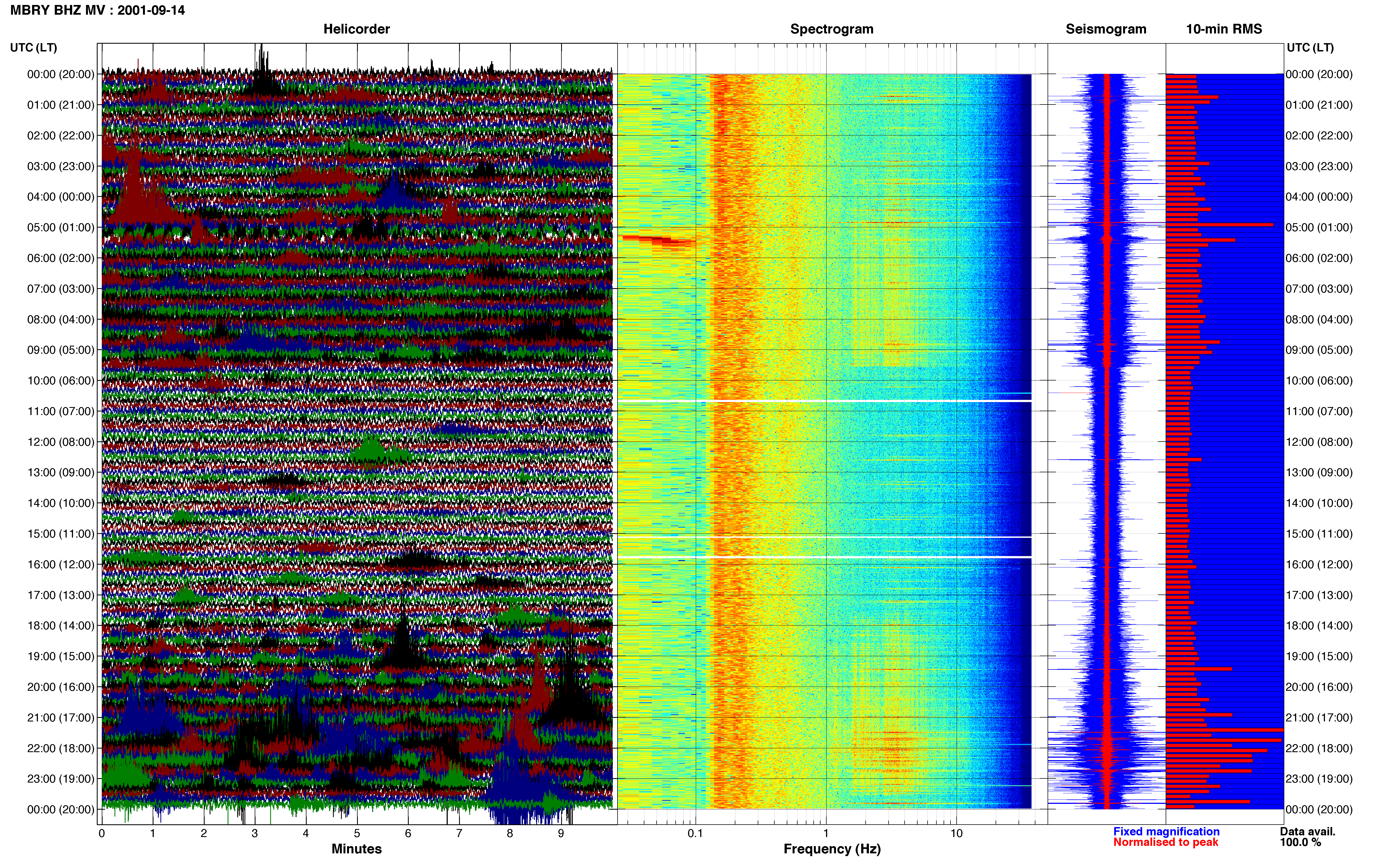Image resolution: width=1388 pixels, height=868 pixels.
Task: Click the red Normalised to peak legend text
Action: click(1166, 842)
